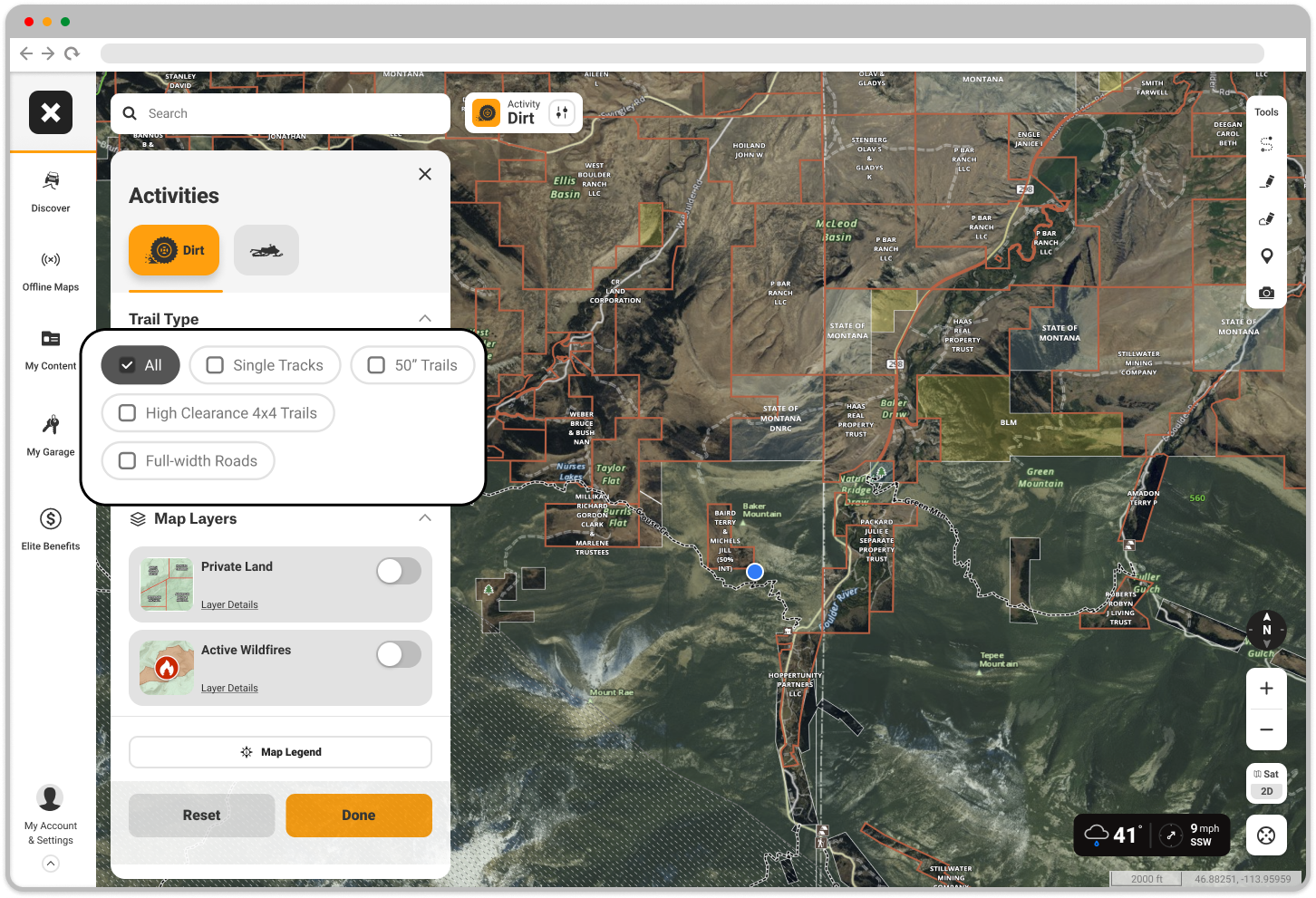Screen dimensions: 1316x898
Task: Focus the Search input field
Action: click(280, 113)
